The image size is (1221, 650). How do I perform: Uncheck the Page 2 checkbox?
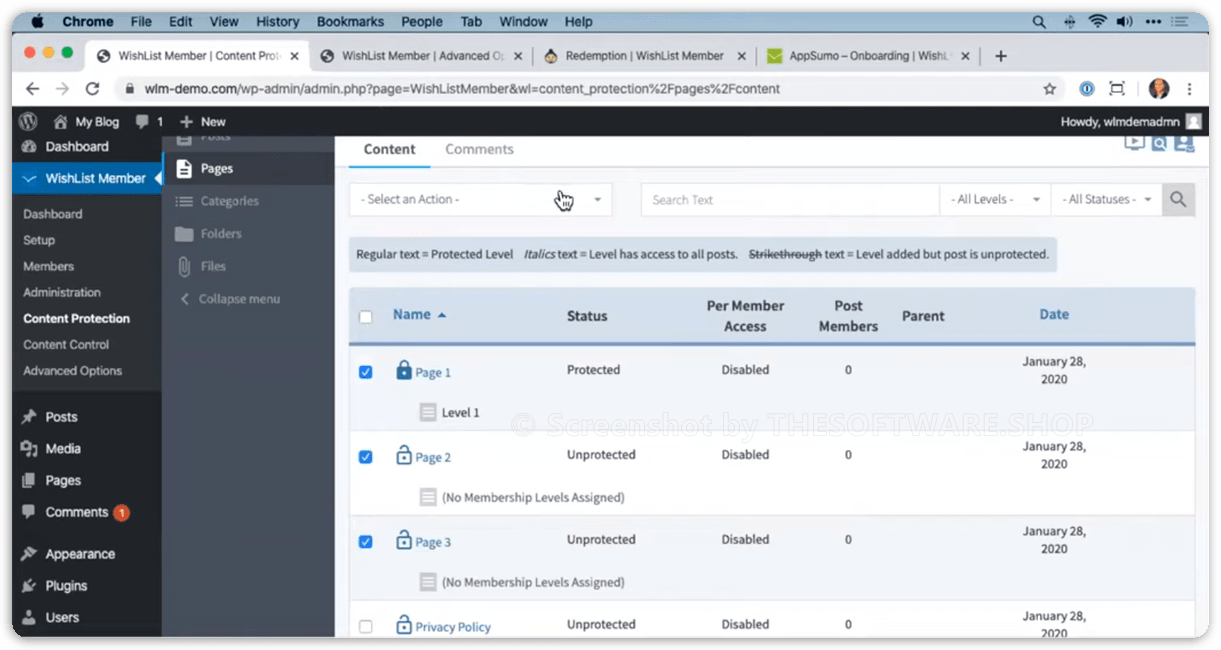(x=366, y=457)
